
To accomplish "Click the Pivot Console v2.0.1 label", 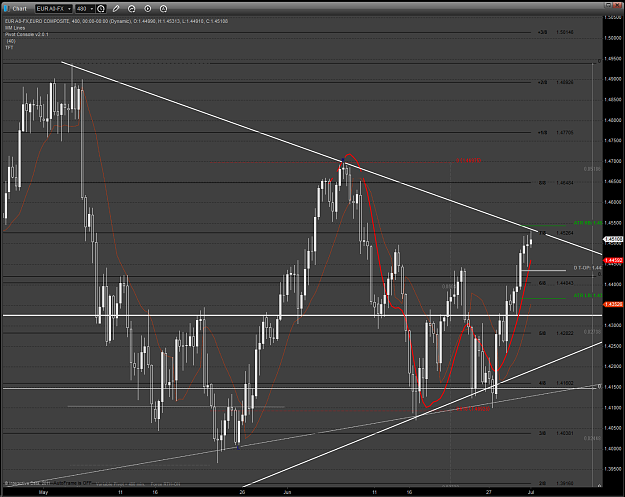I will tap(27, 35).
